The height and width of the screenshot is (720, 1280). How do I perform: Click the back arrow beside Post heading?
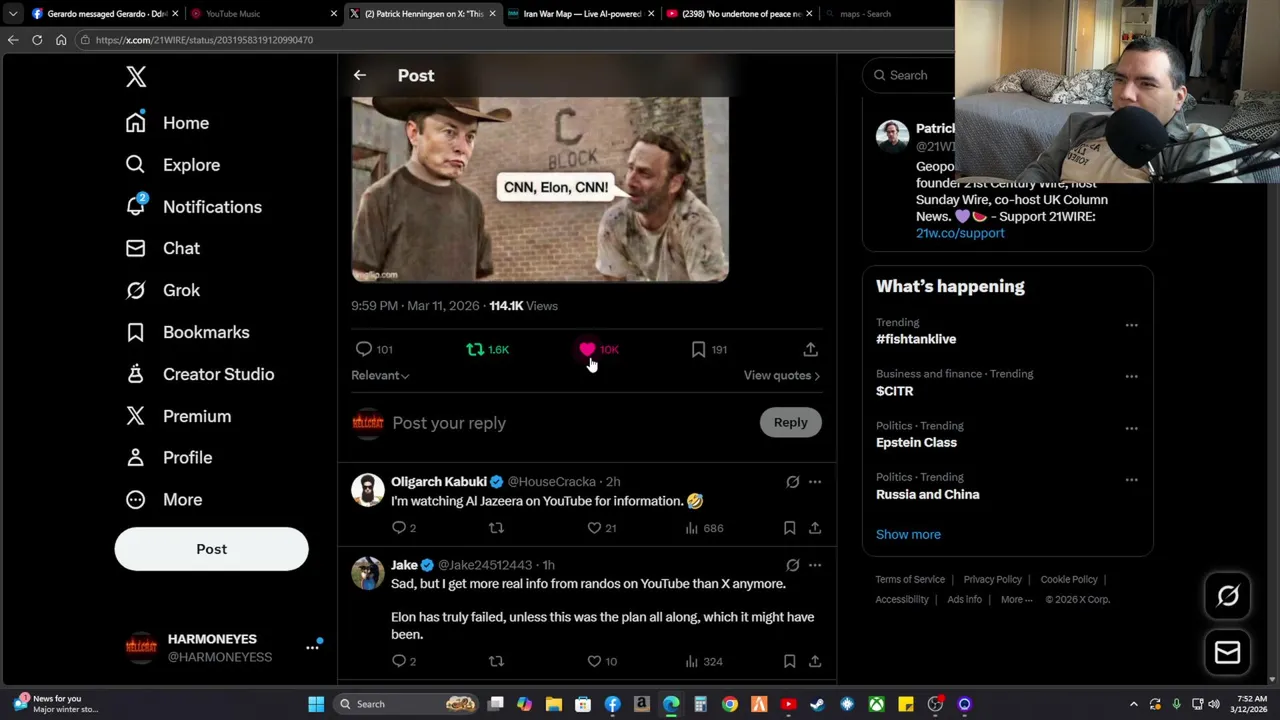point(360,75)
